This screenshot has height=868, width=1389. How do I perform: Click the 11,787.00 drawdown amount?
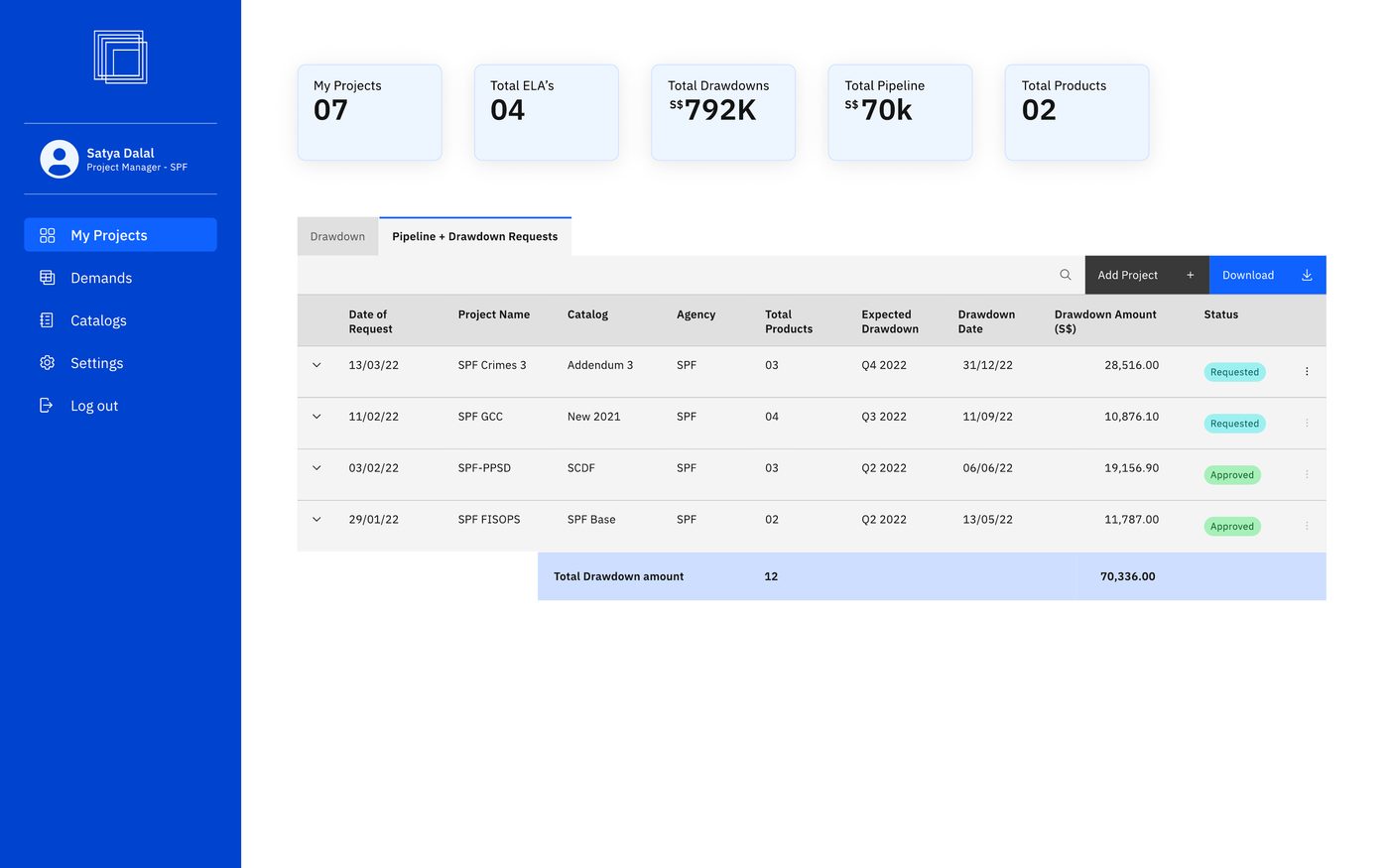click(x=1131, y=520)
